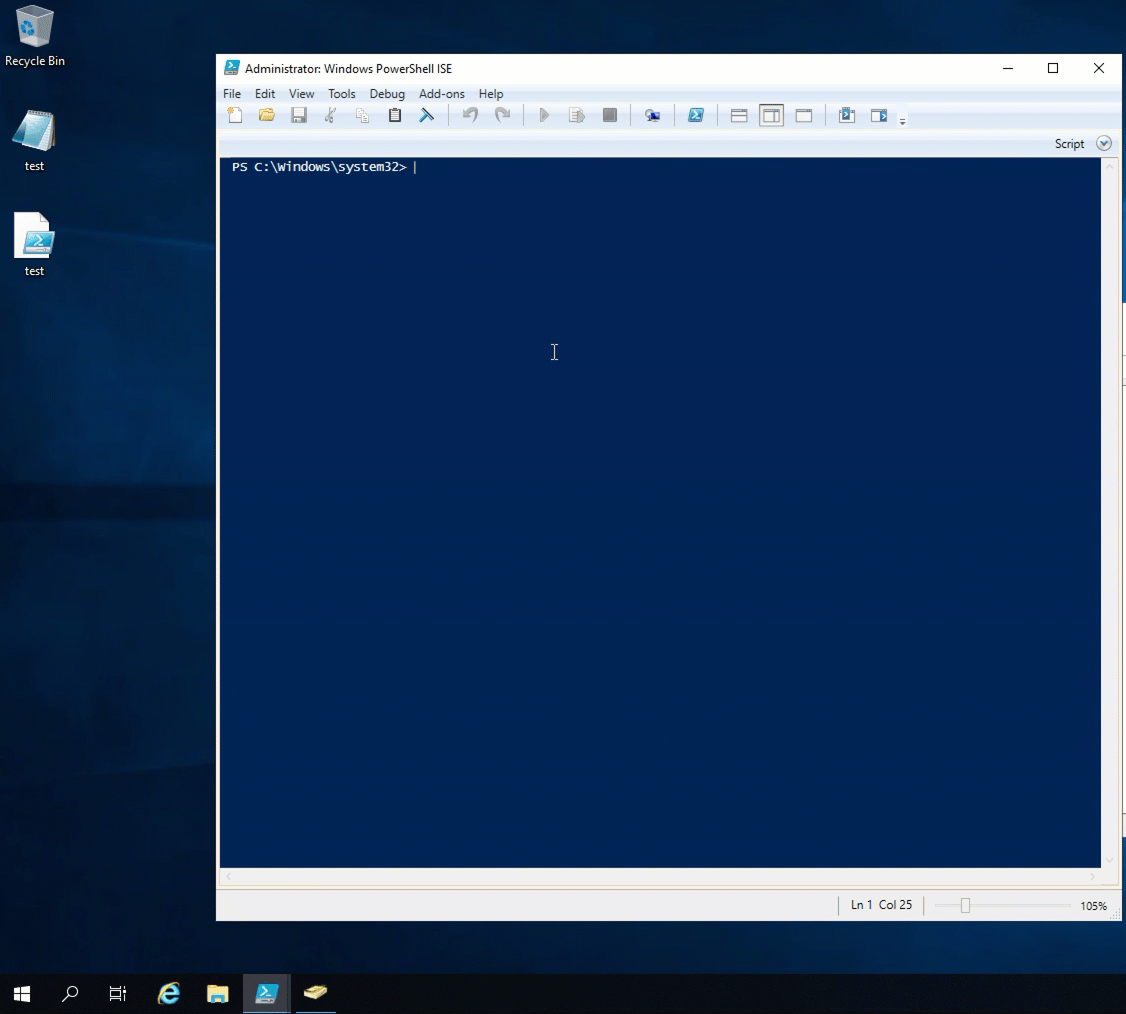Open the toolbar overflow options arrow
This screenshot has width=1126, height=1014.
click(x=903, y=121)
